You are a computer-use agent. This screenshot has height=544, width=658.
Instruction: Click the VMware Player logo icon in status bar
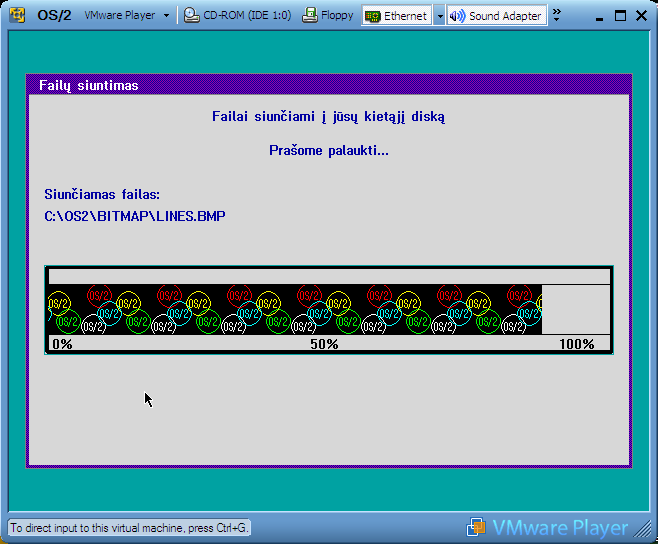point(475,527)
